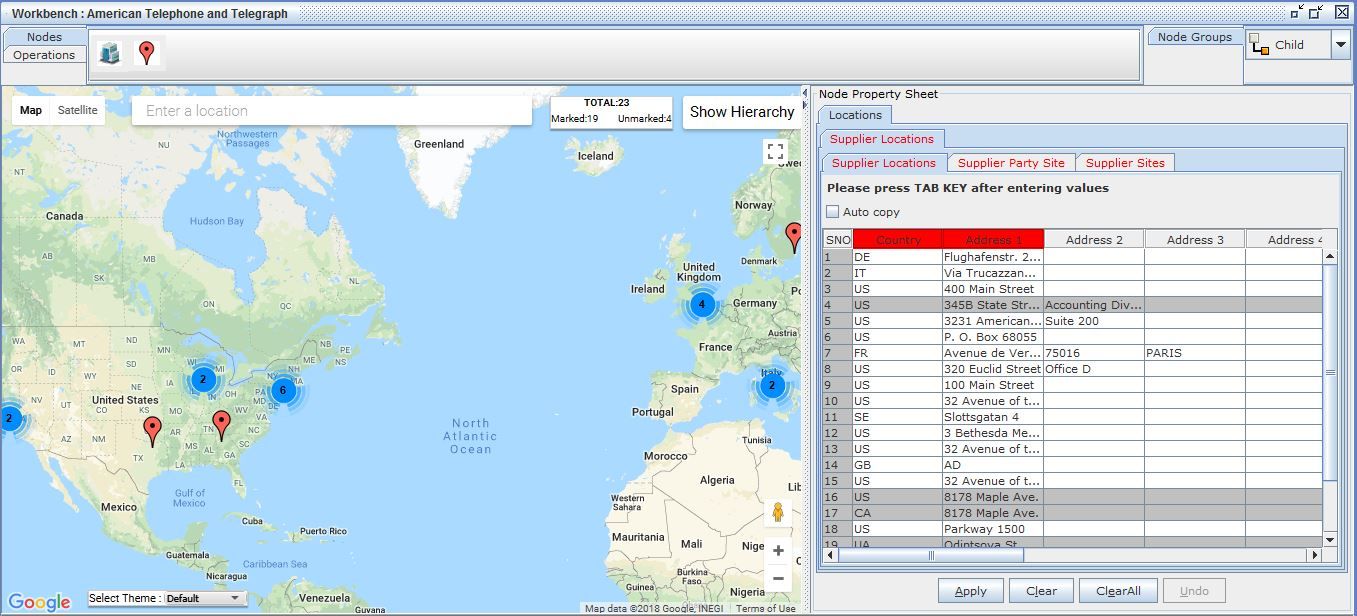The height and width of the screenshot is (616, 1357).
Task: Click the table vertical scrollbar thumb
Action: coord(1330,372)
